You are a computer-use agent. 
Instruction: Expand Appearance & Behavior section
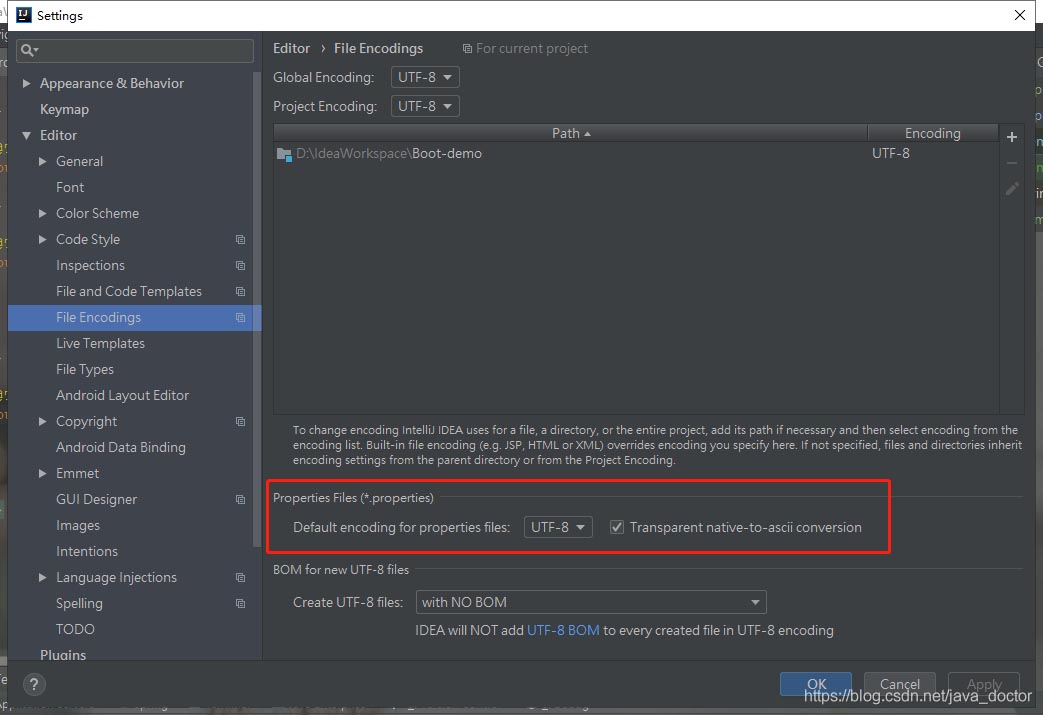(x=27, y=83)
